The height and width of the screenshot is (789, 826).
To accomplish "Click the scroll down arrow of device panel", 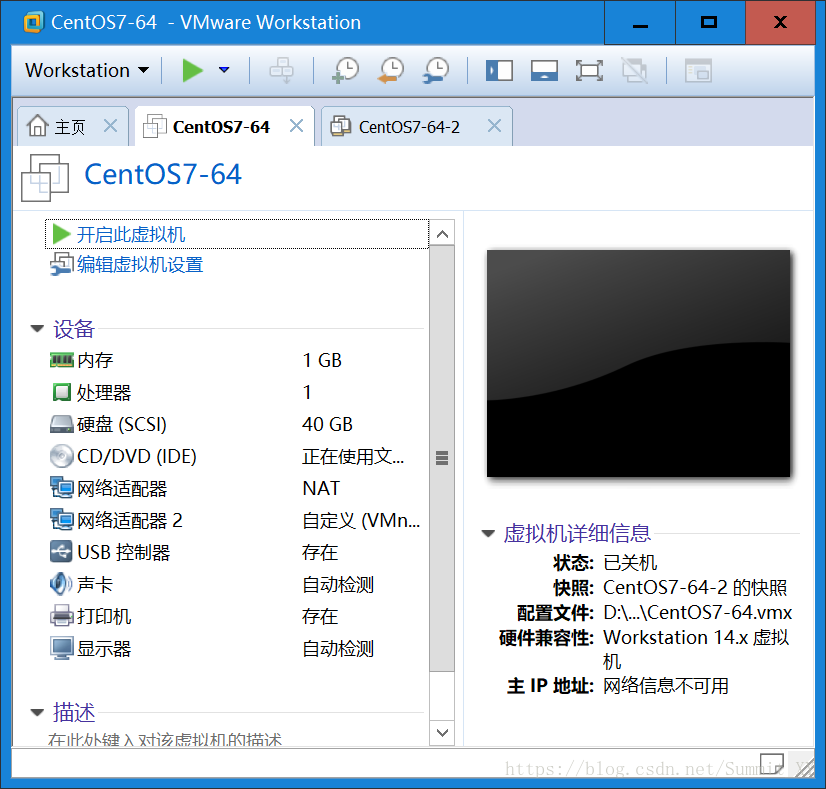I will [442, 733].
